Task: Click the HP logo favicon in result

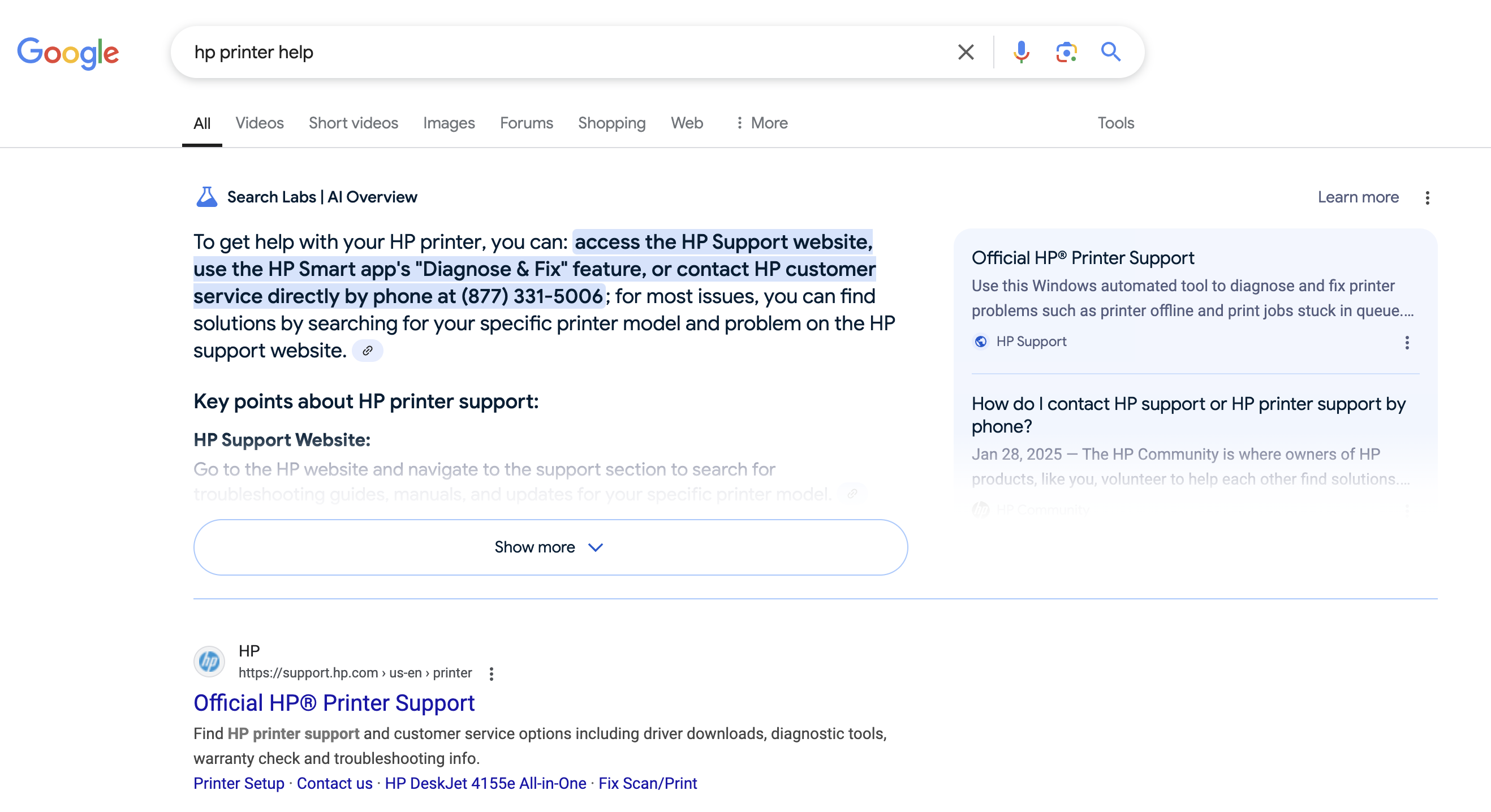Action: click(209, 662)
